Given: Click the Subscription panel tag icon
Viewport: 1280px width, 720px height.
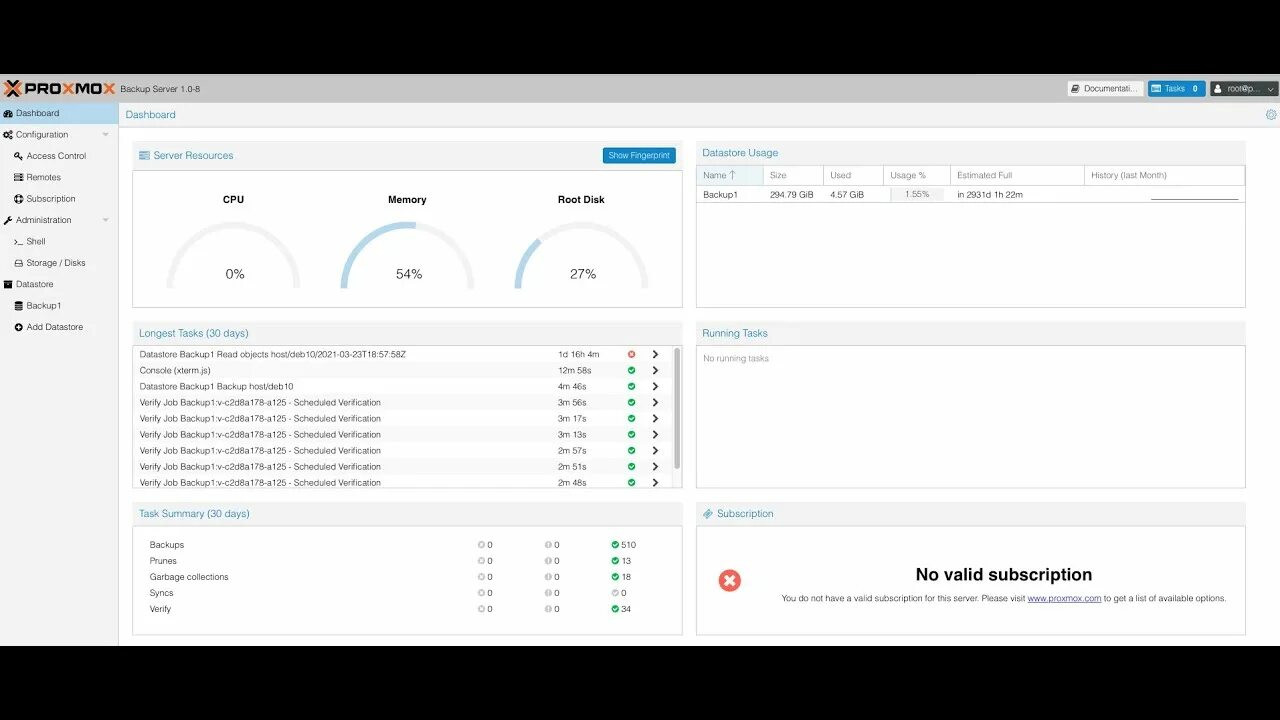Looking at the screenshot, I should (708, 514).
